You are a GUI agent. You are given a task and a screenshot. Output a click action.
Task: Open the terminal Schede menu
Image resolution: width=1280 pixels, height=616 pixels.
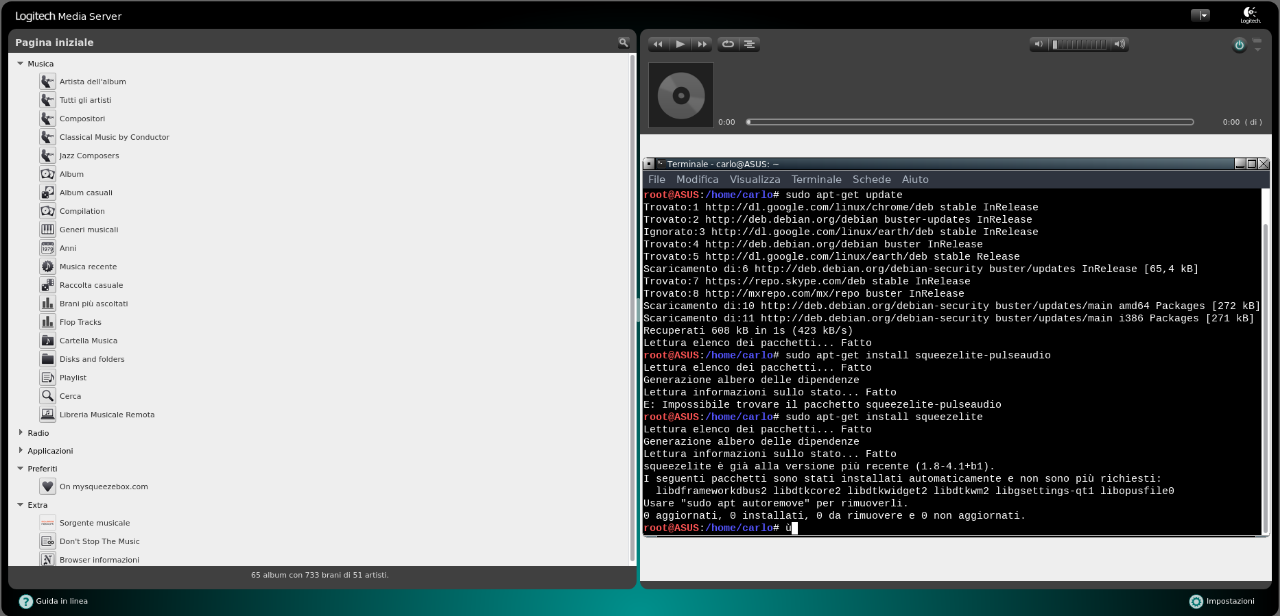coord(871,180)
